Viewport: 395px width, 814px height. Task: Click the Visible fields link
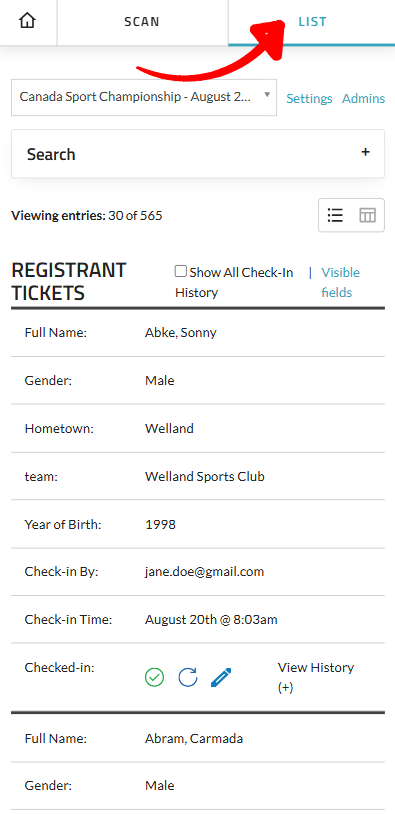pyautogui.click(x=340, y=282)
